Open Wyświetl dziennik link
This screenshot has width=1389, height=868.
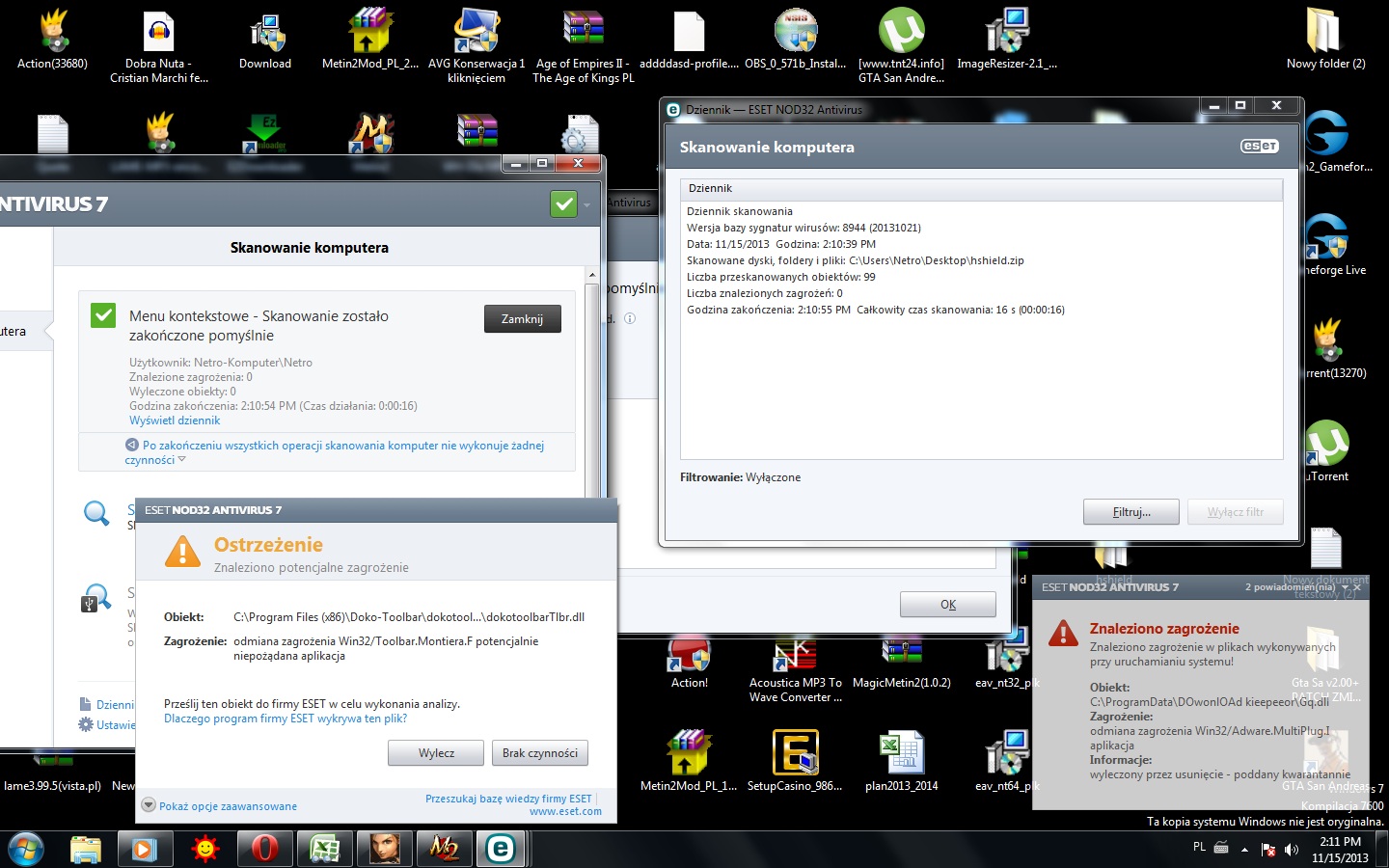[x=175, y=420]
